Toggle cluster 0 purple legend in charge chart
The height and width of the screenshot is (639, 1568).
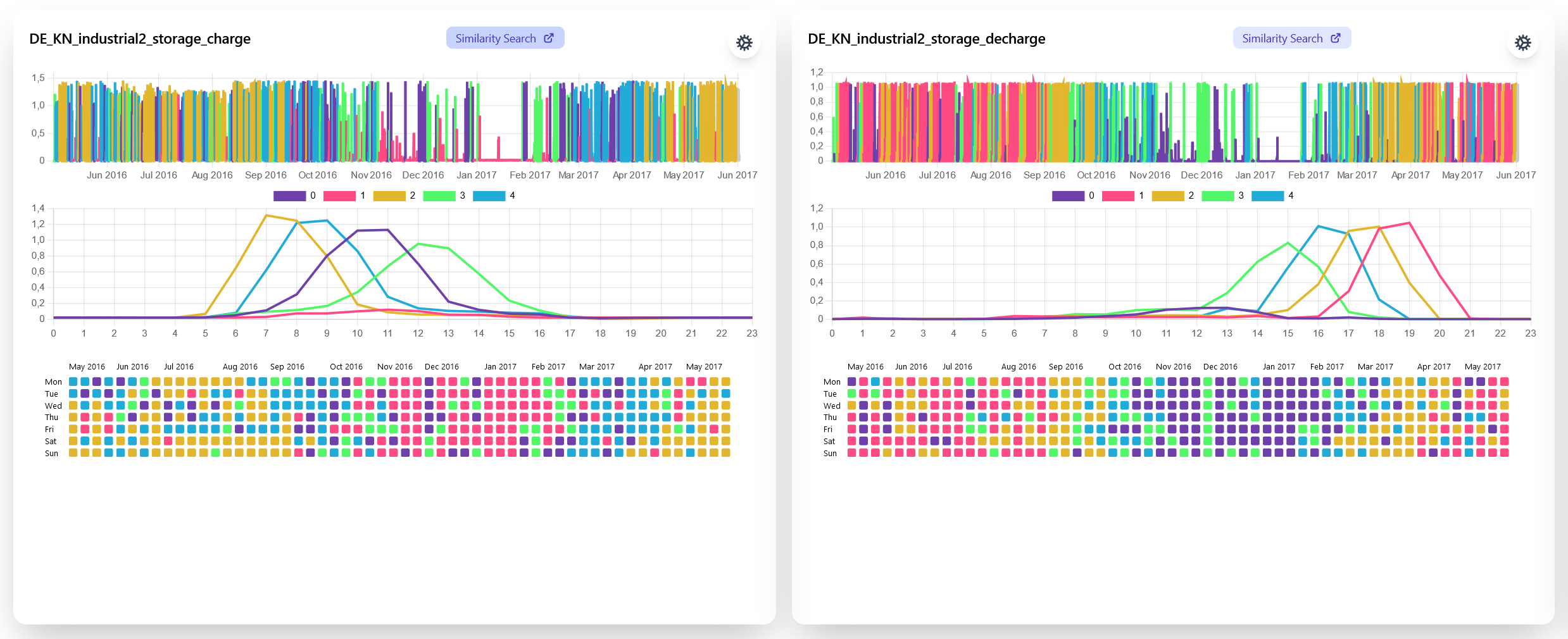(x=289, y=196)
